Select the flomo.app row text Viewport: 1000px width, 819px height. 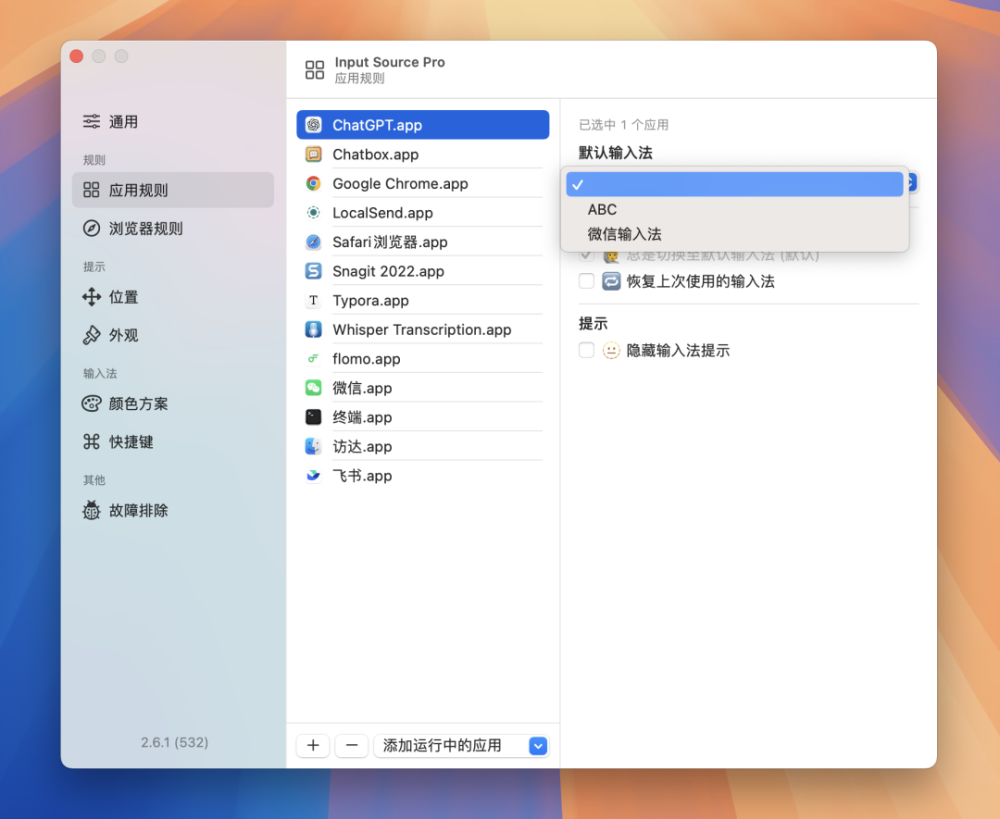tap(366, 359)
